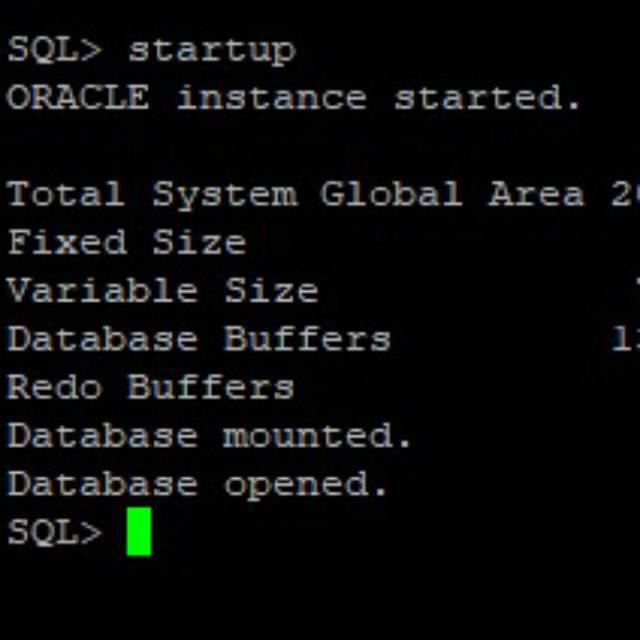Click the word "startup" in the command line

pos(211,50)
